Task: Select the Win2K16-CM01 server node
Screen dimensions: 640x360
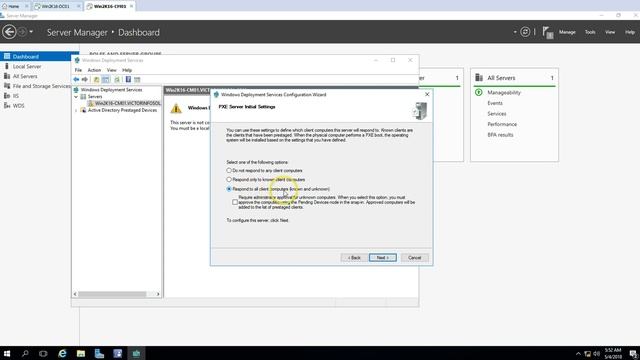Action: pos(127,103)
